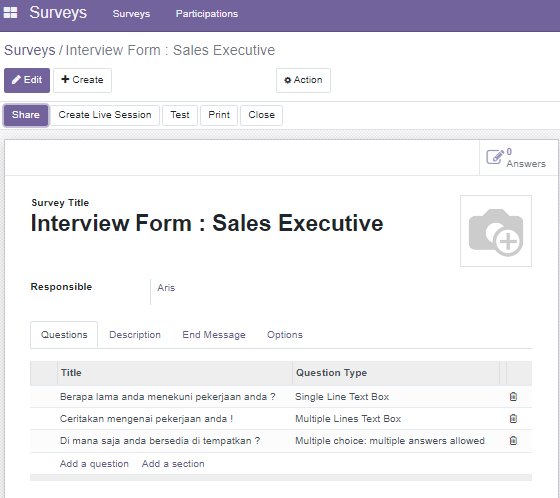Click the Edit pencil button
Screen dimensions: 560x498
[x=27, y=80]
